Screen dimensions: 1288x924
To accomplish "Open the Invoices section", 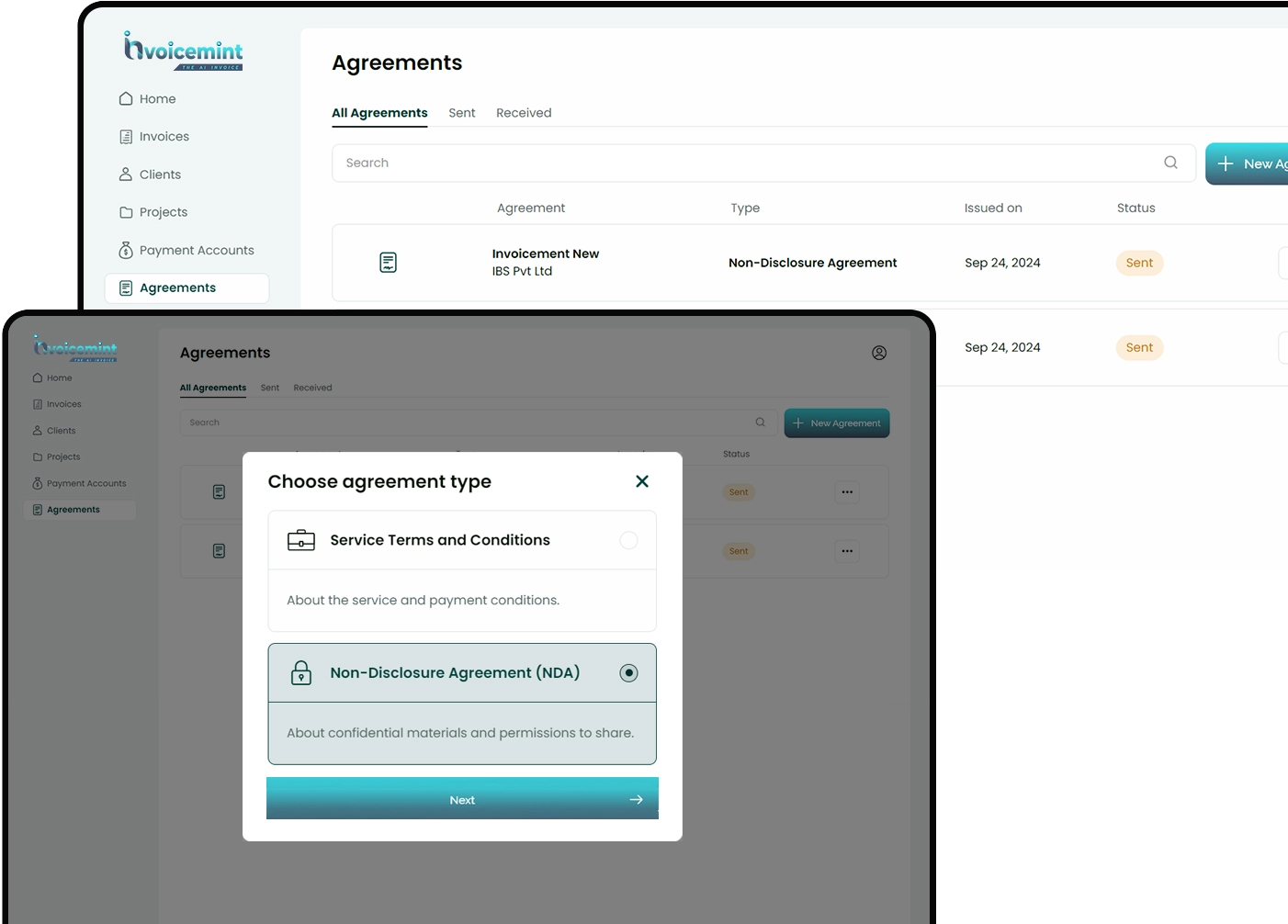I will (164, 136).
